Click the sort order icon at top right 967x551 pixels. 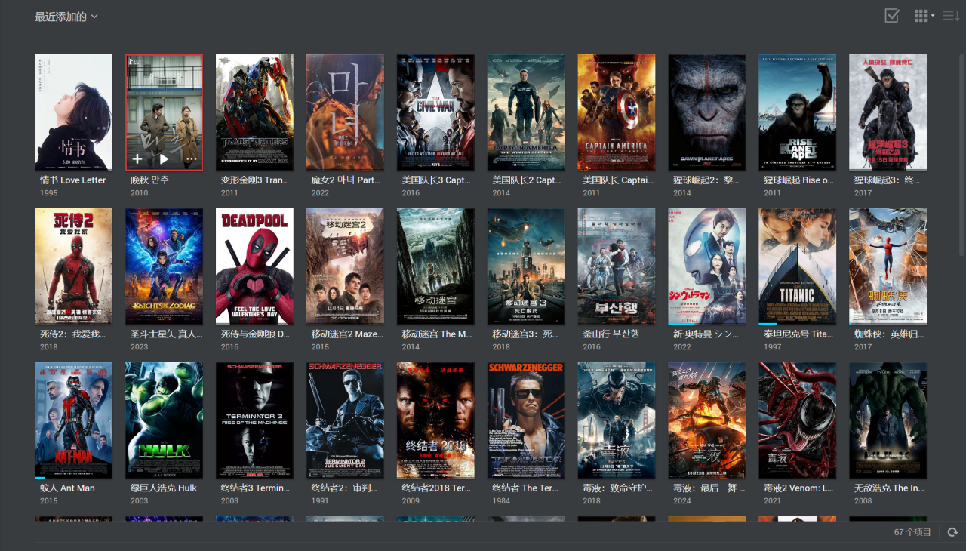pos(951,16)
